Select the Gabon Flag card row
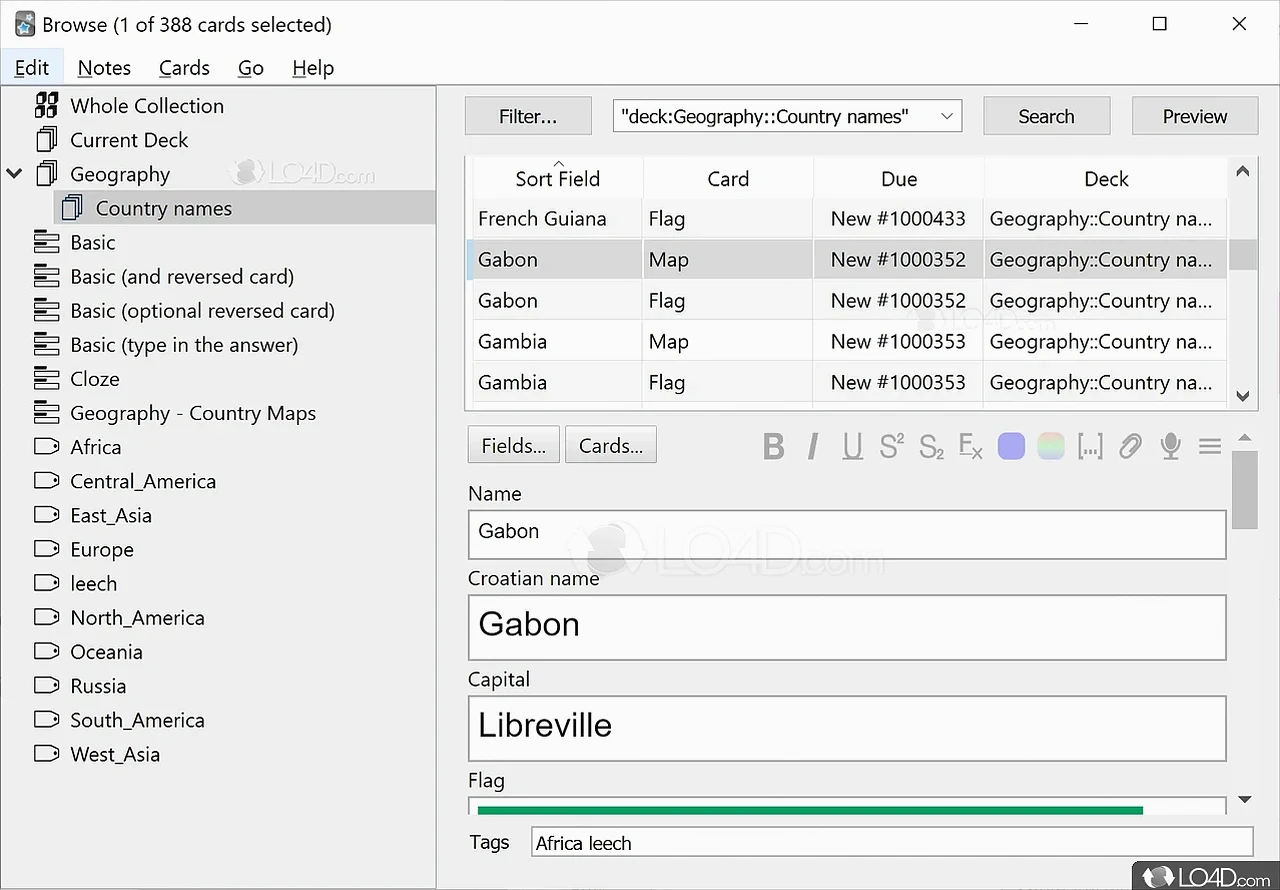The height and width of the screenshot is (890, 1280). point(849,300)
